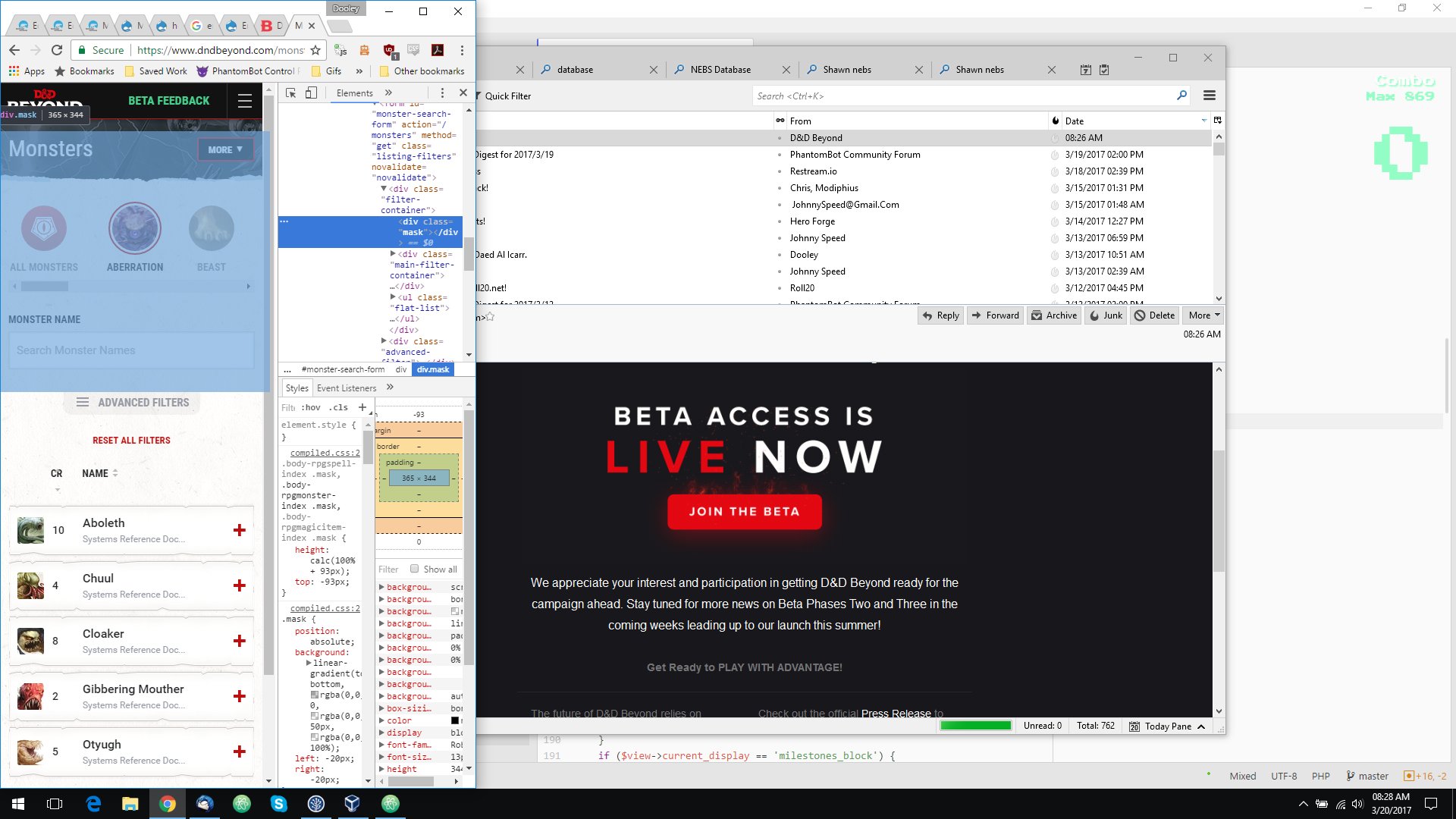Select the Beast monster type icon
The height and width of the screenshot is (819, 1456).
211,228
